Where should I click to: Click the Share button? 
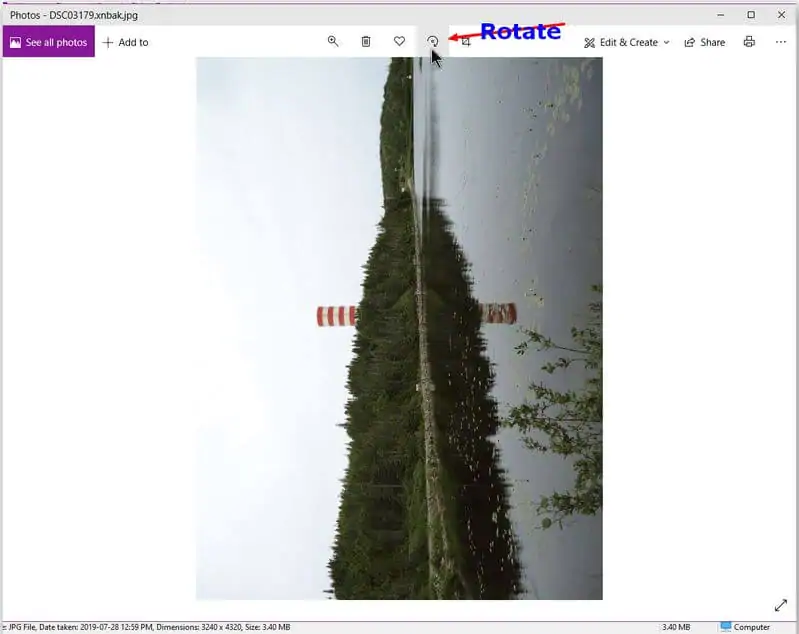(x=705, y=42)
